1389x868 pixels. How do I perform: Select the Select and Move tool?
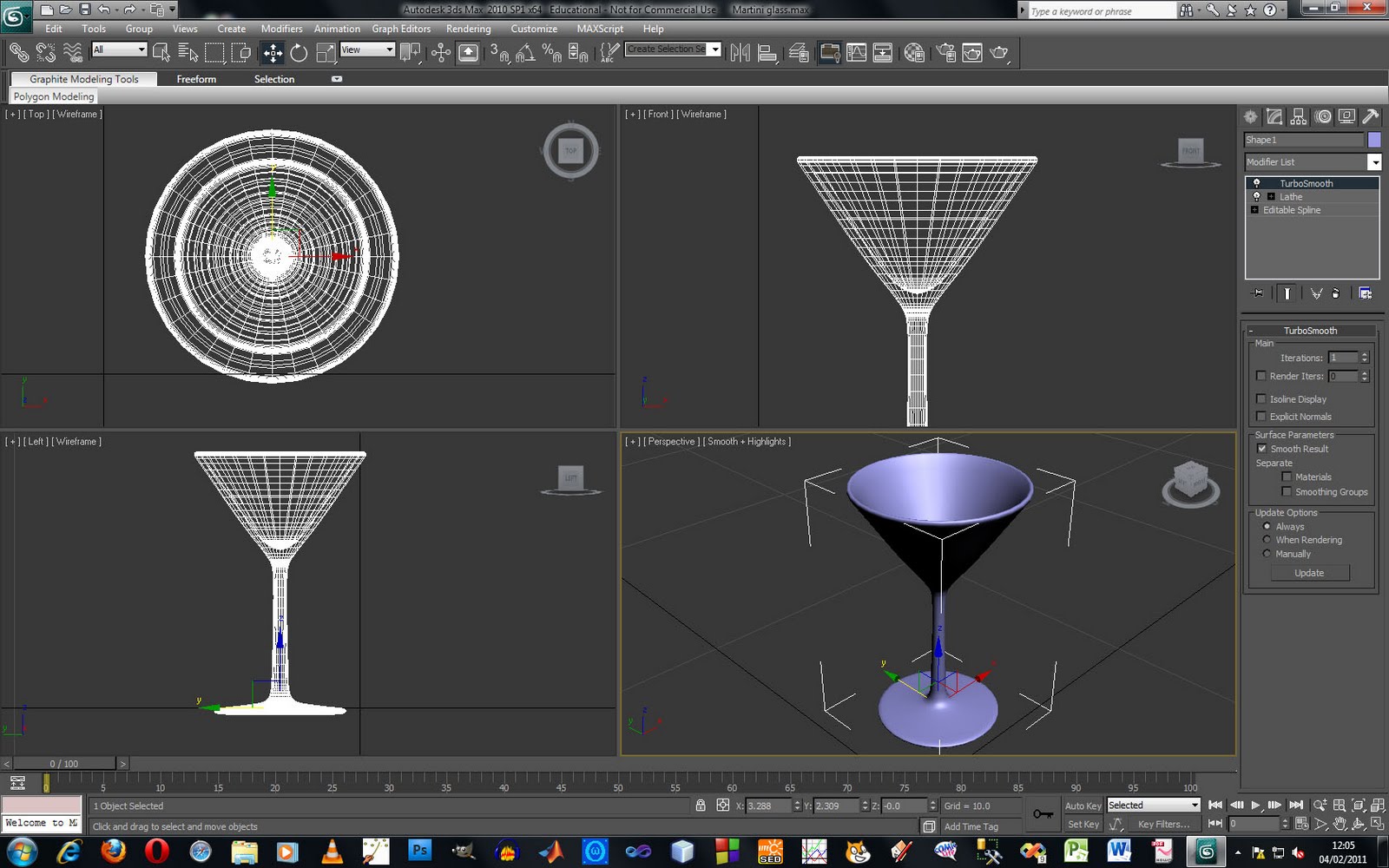tap(272, 52)
